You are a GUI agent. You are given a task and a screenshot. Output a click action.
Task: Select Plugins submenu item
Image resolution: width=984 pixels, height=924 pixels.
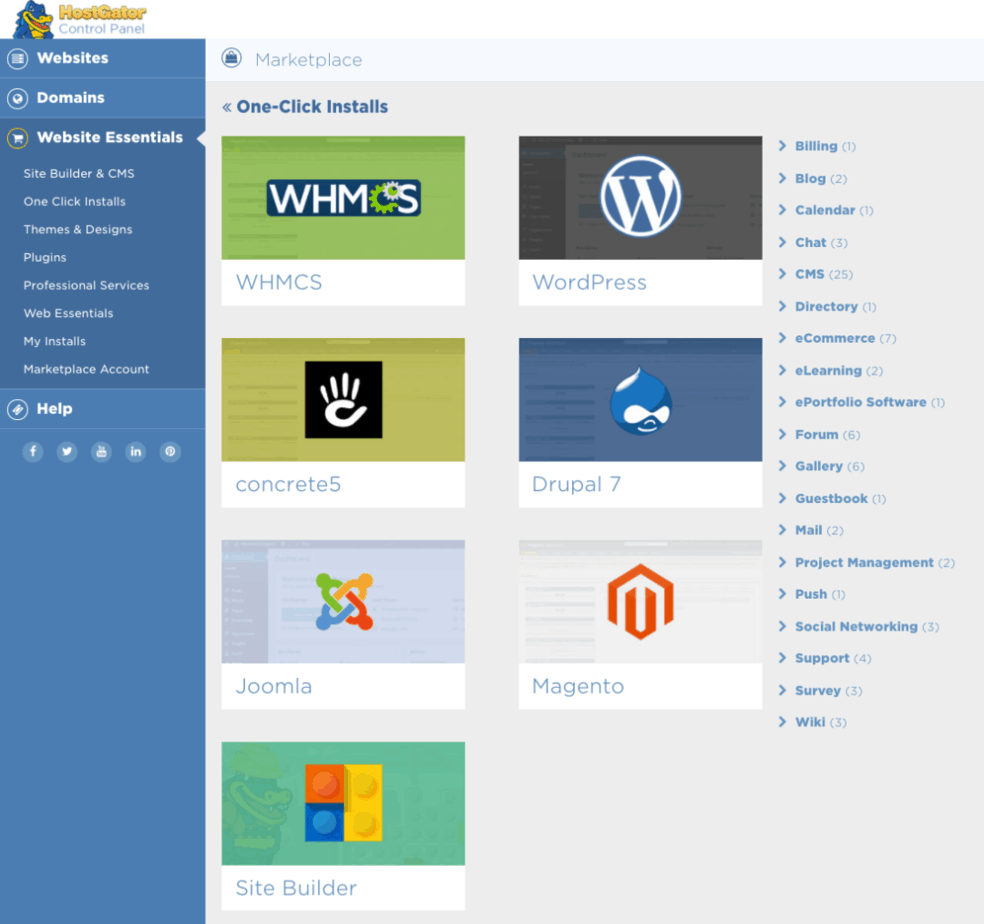[x=45, y=257]
